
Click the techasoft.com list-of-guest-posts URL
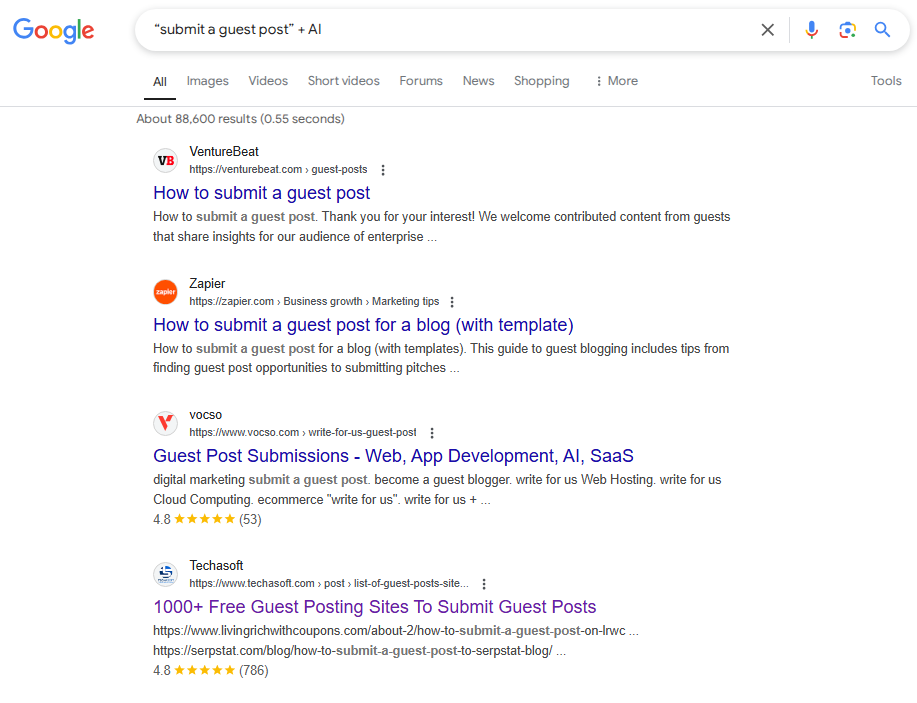[329, 583]
